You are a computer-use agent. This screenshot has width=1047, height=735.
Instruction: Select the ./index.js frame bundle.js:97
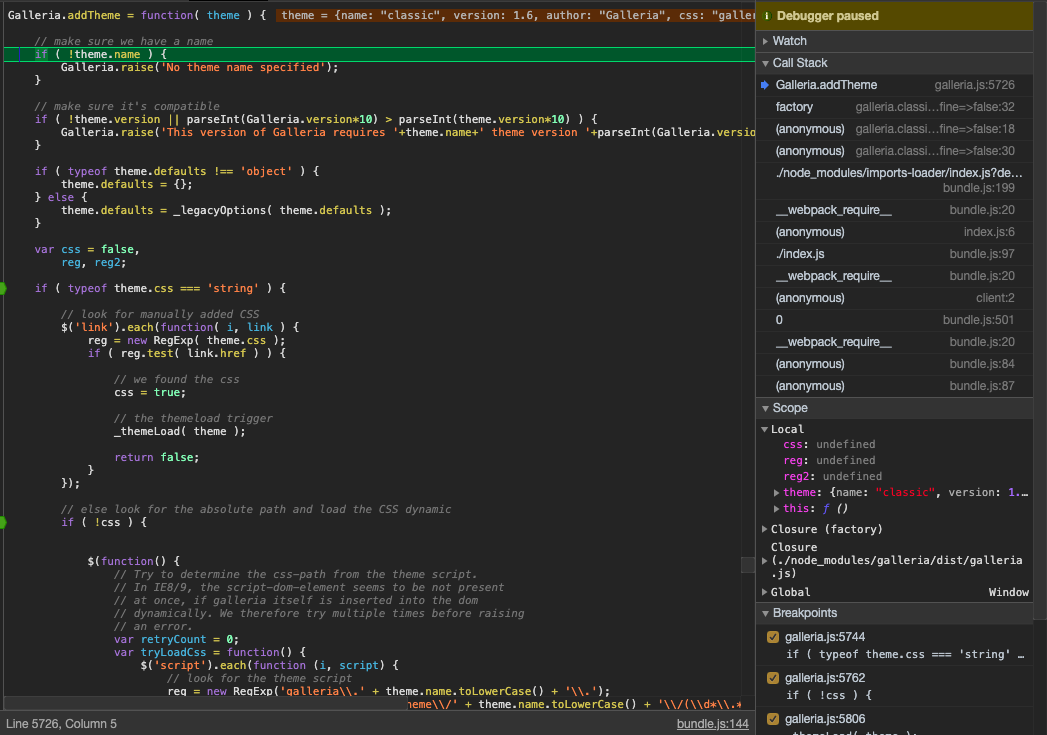coord(895,254)
